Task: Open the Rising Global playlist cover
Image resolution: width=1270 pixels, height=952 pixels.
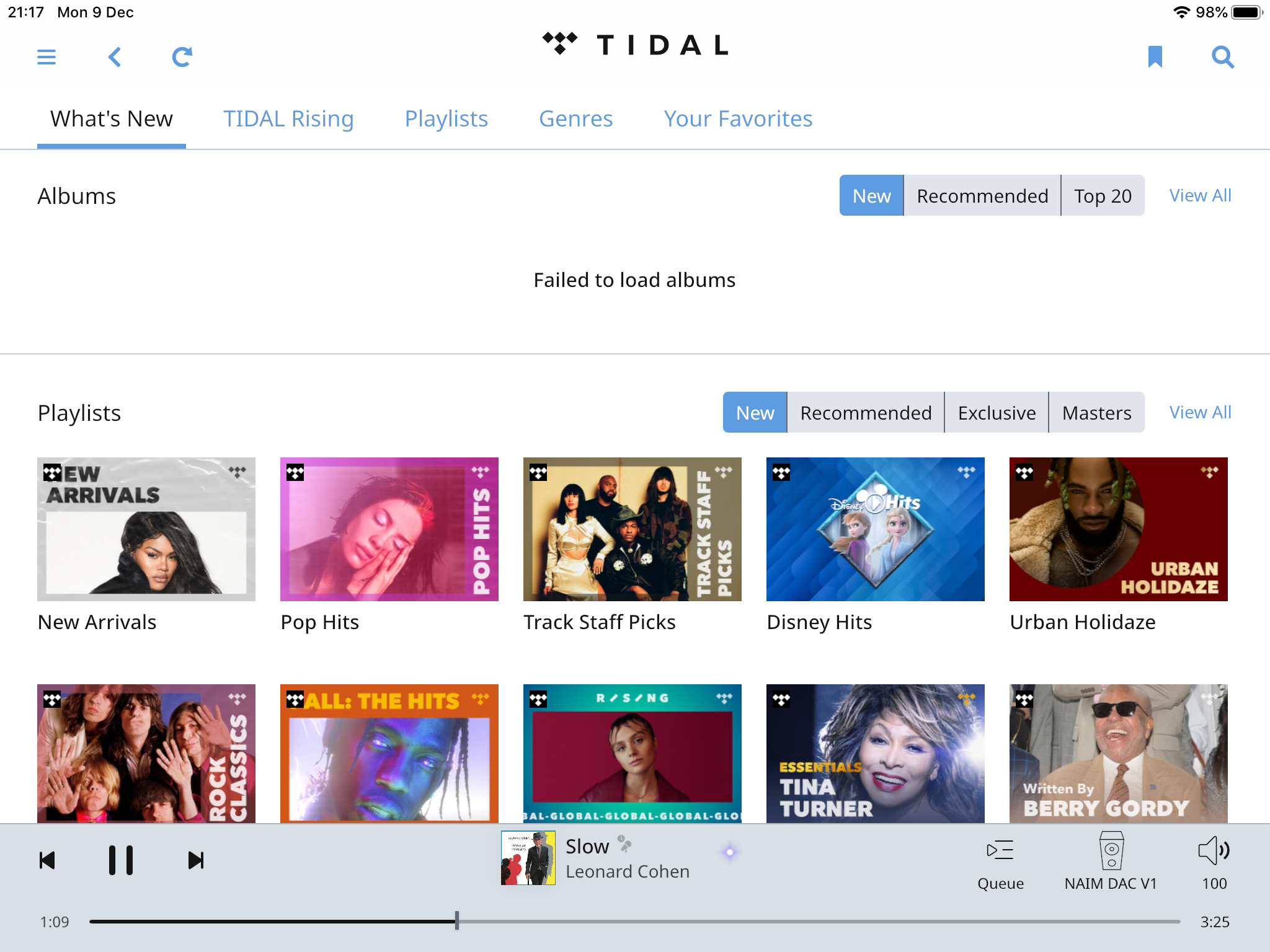Action: click(633, 754)
